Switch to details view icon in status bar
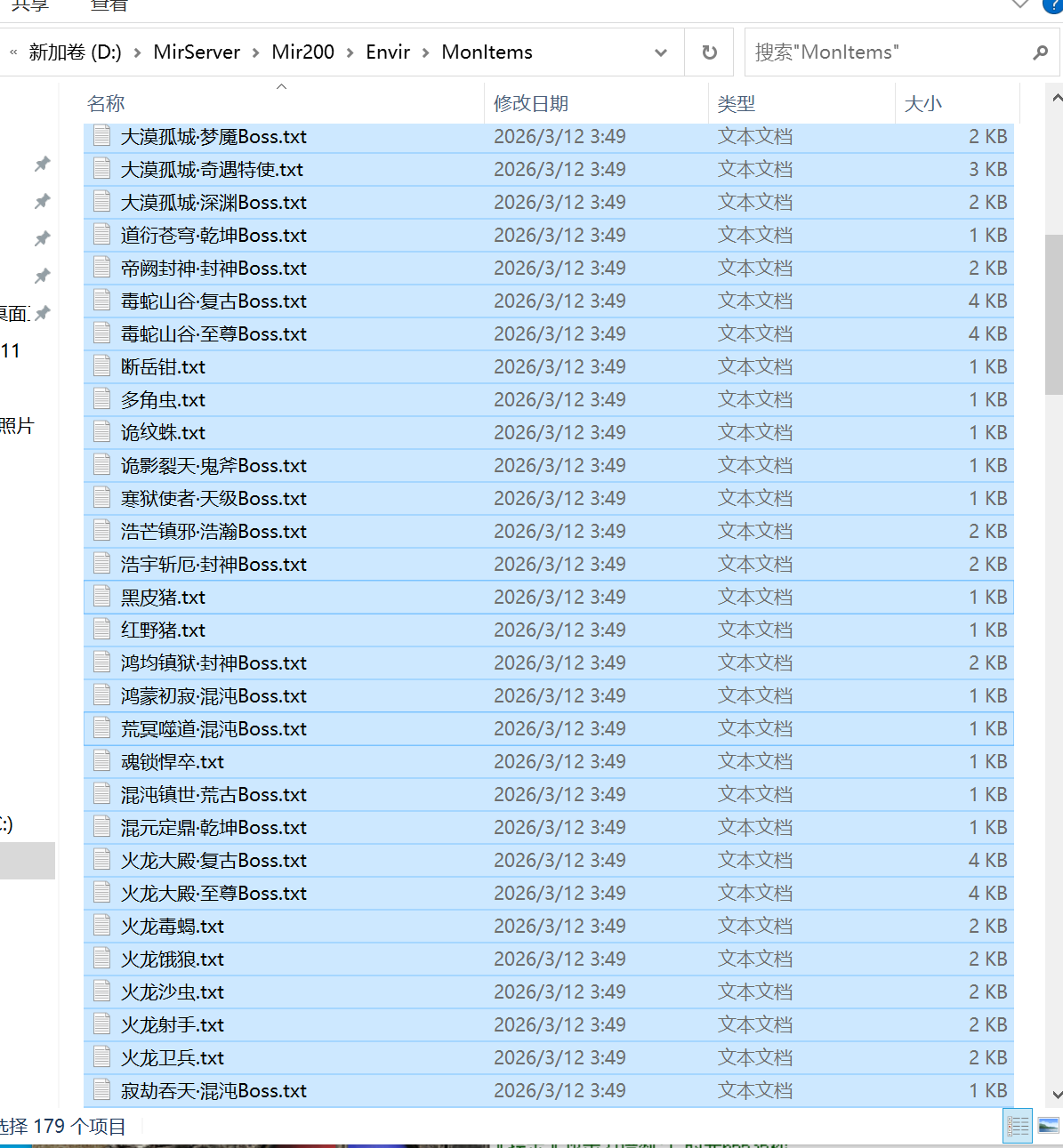Viewport: 1063px width, 1148px height. (1018, 1126)
